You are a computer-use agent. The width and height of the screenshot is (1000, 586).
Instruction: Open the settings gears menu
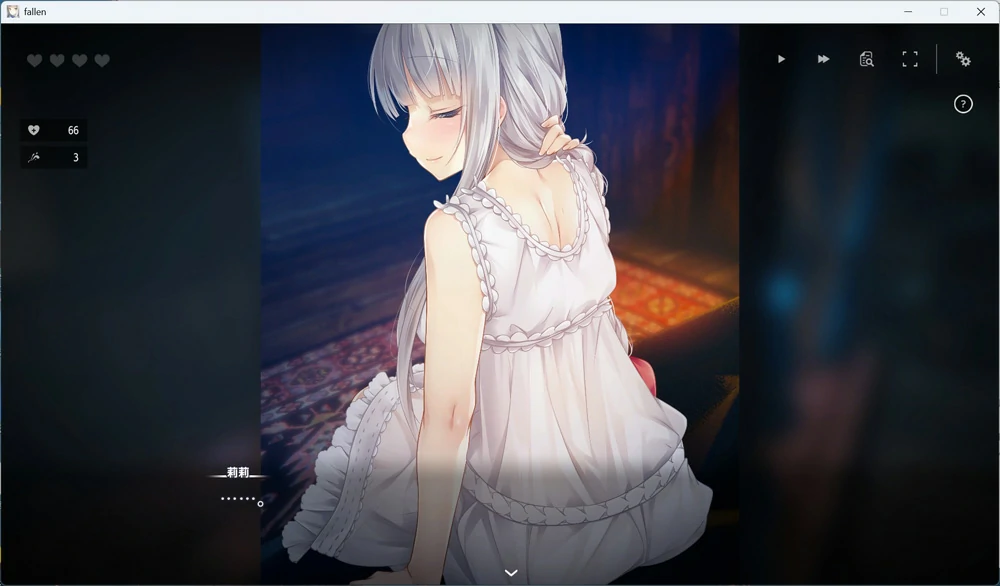962,60
